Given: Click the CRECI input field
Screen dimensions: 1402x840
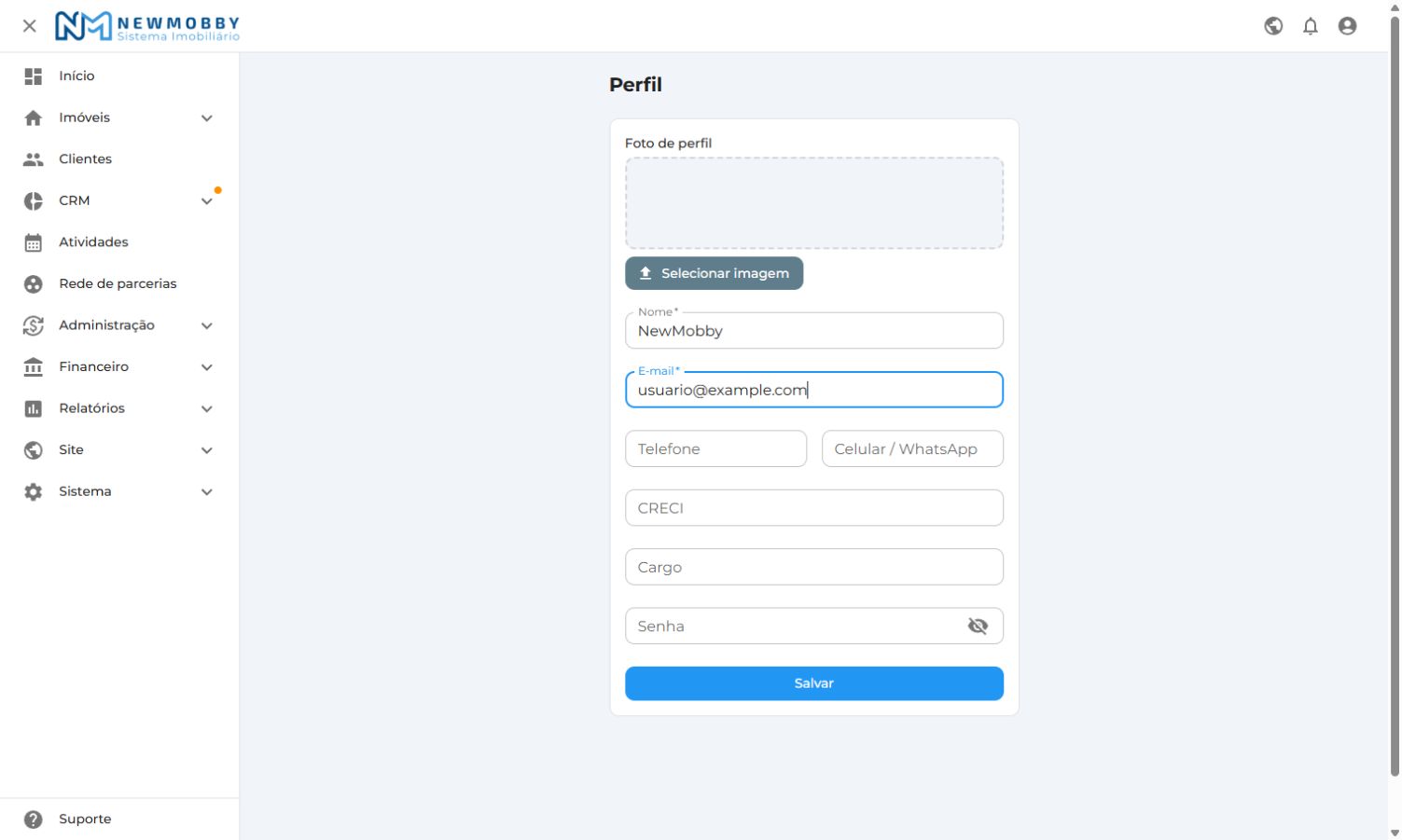Looking at the screenshot, I should pos(814,508).
